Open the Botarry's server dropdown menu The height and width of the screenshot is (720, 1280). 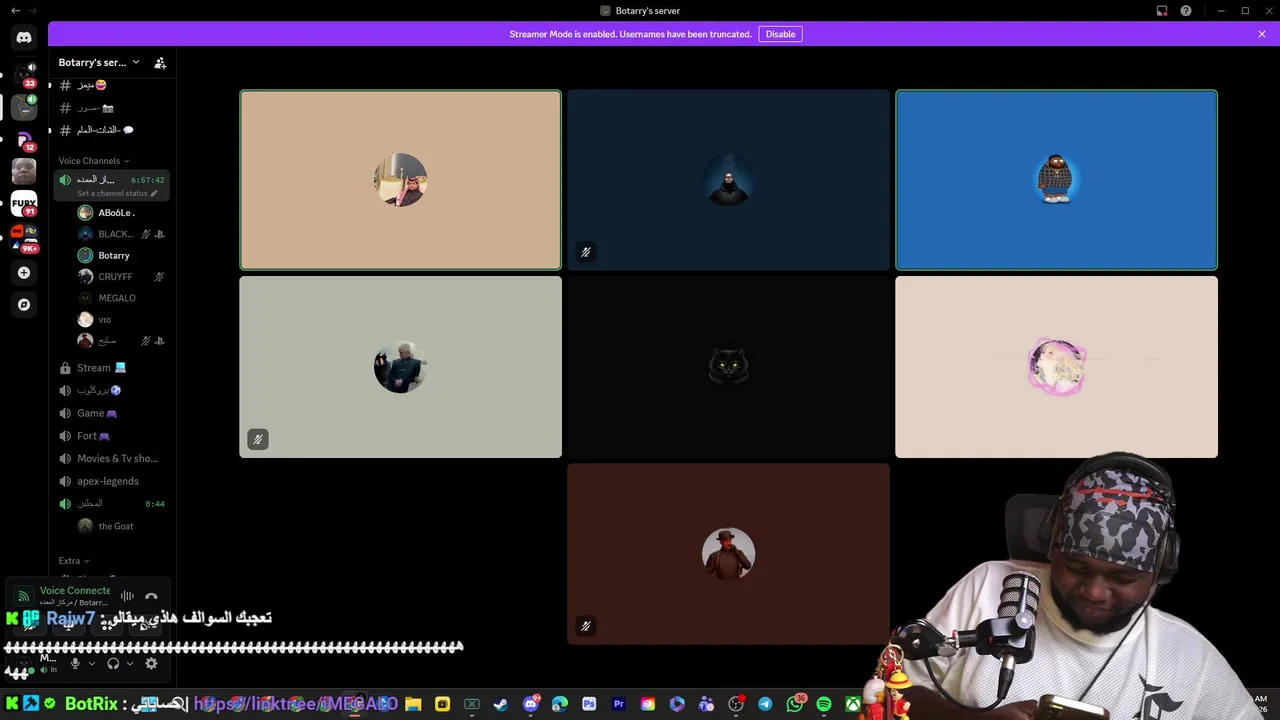(98, 62)
